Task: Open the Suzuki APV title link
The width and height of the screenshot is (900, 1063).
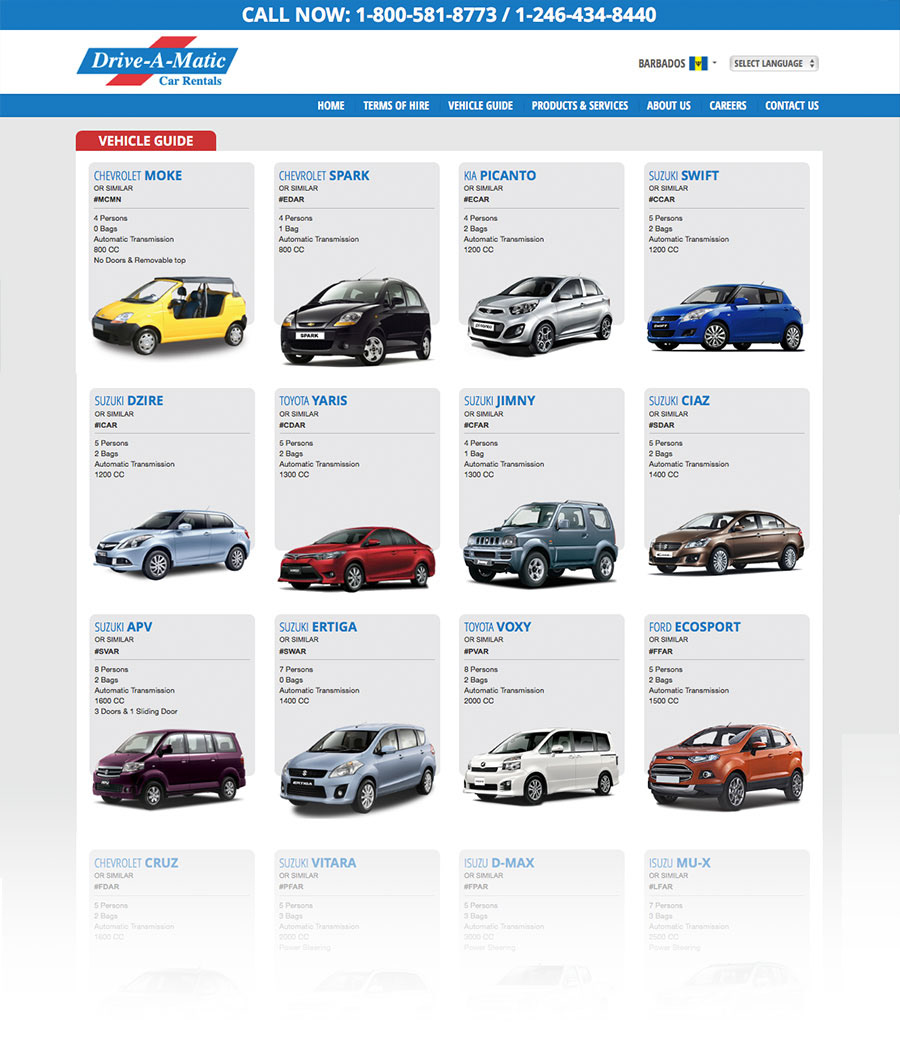Action: [123, 627]
